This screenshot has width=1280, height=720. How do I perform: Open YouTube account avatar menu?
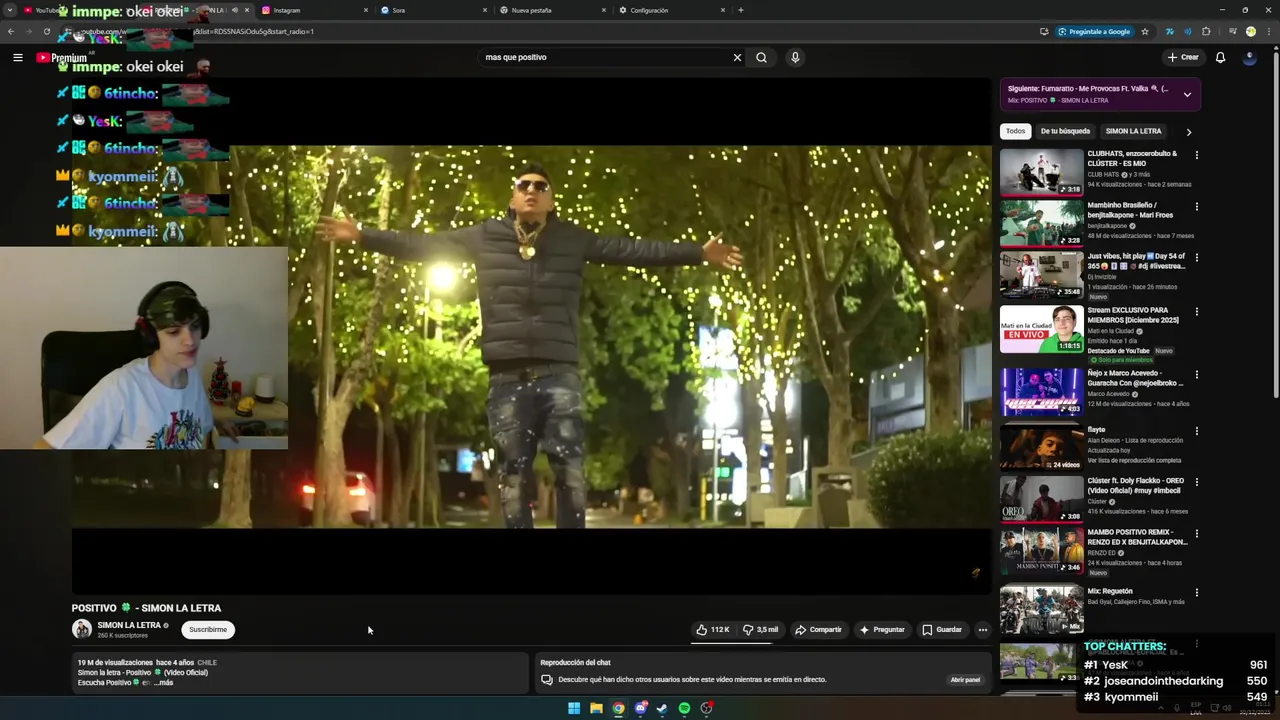point(1249,57)
